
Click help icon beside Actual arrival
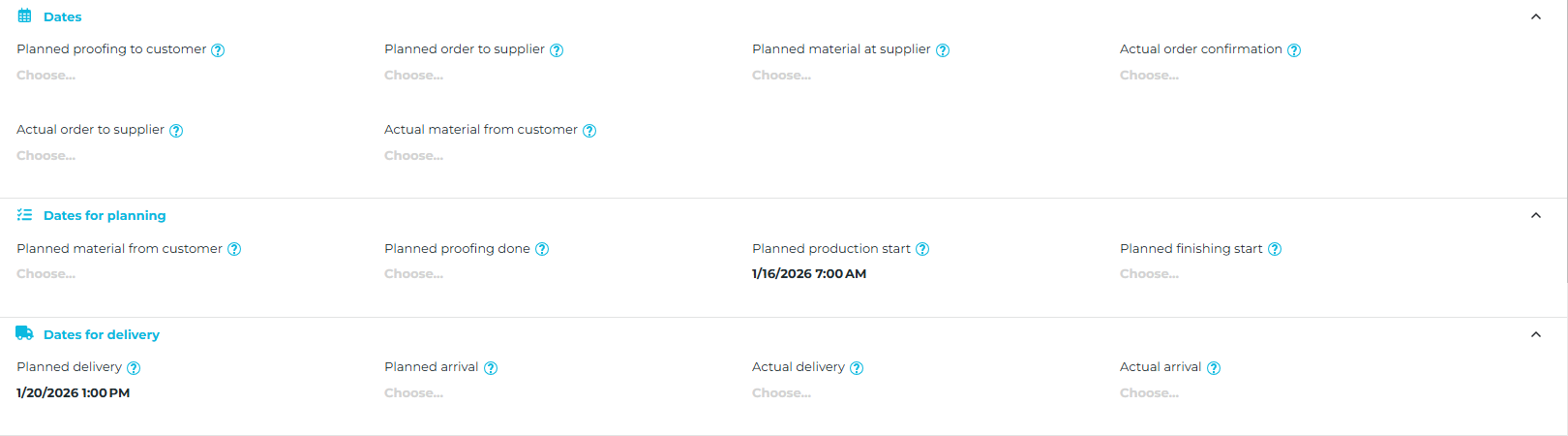pos(1214,368)
